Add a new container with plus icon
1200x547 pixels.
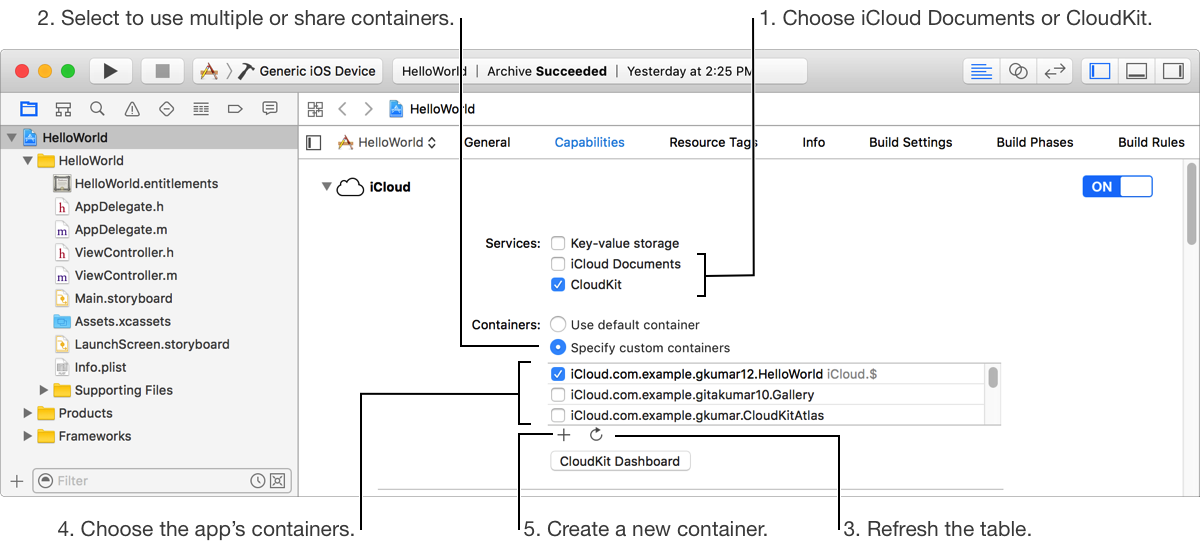tap(564, 434)
